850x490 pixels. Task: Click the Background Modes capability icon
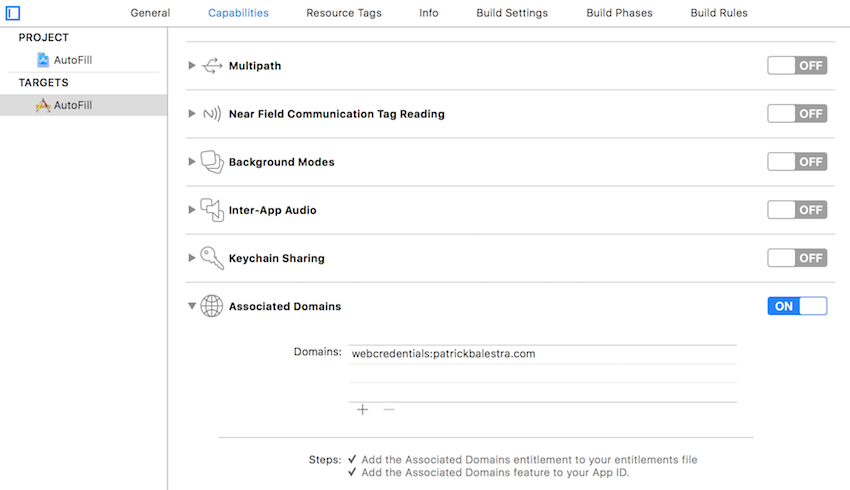212,162
